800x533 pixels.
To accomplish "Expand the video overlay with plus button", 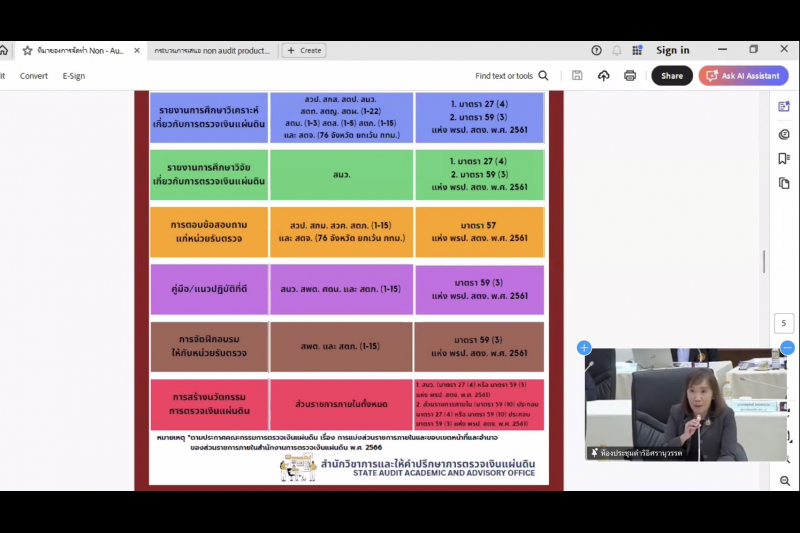I will [x=584, y=348].
